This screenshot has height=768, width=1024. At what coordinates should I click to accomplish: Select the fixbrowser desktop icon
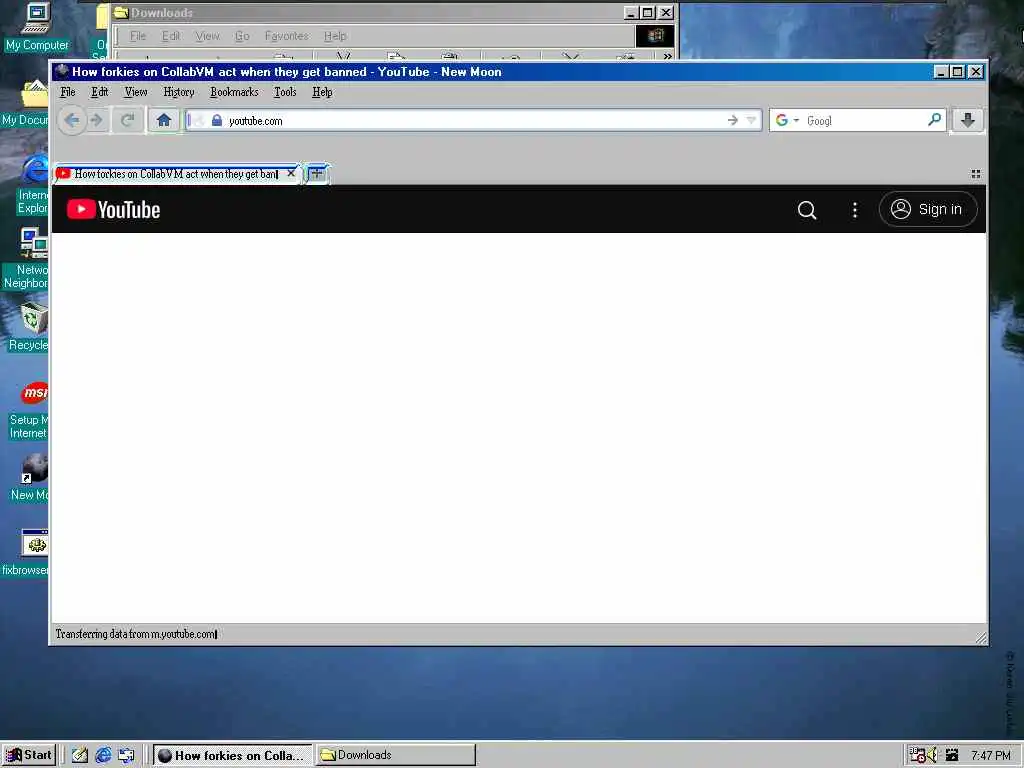pos(26,552)
